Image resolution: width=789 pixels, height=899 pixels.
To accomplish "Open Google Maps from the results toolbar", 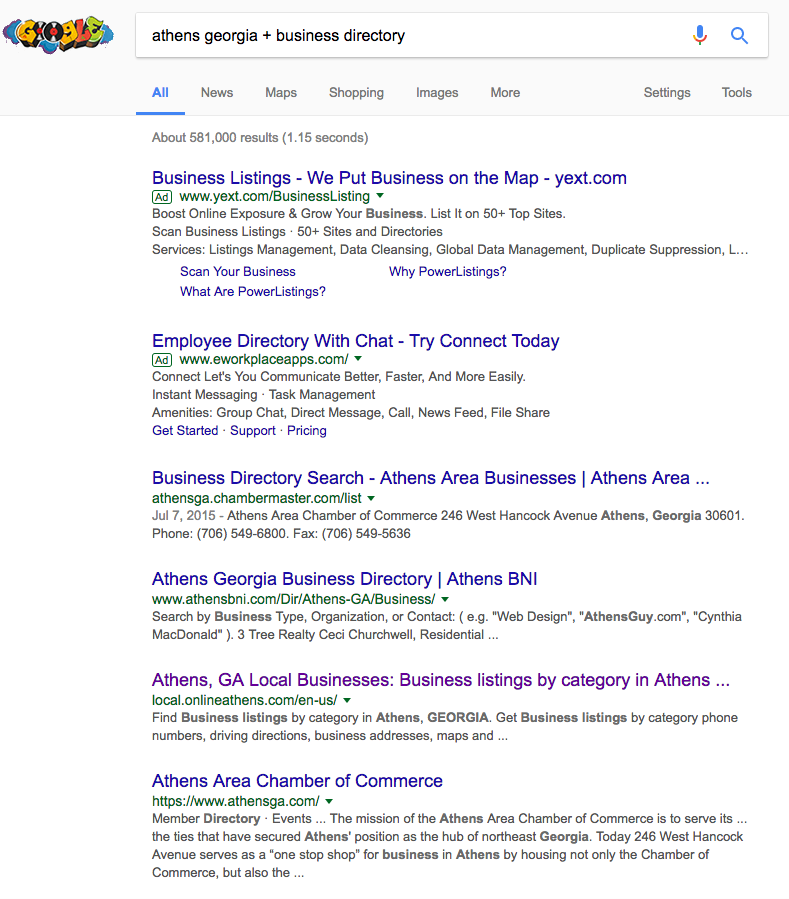I will coord(280,92).
